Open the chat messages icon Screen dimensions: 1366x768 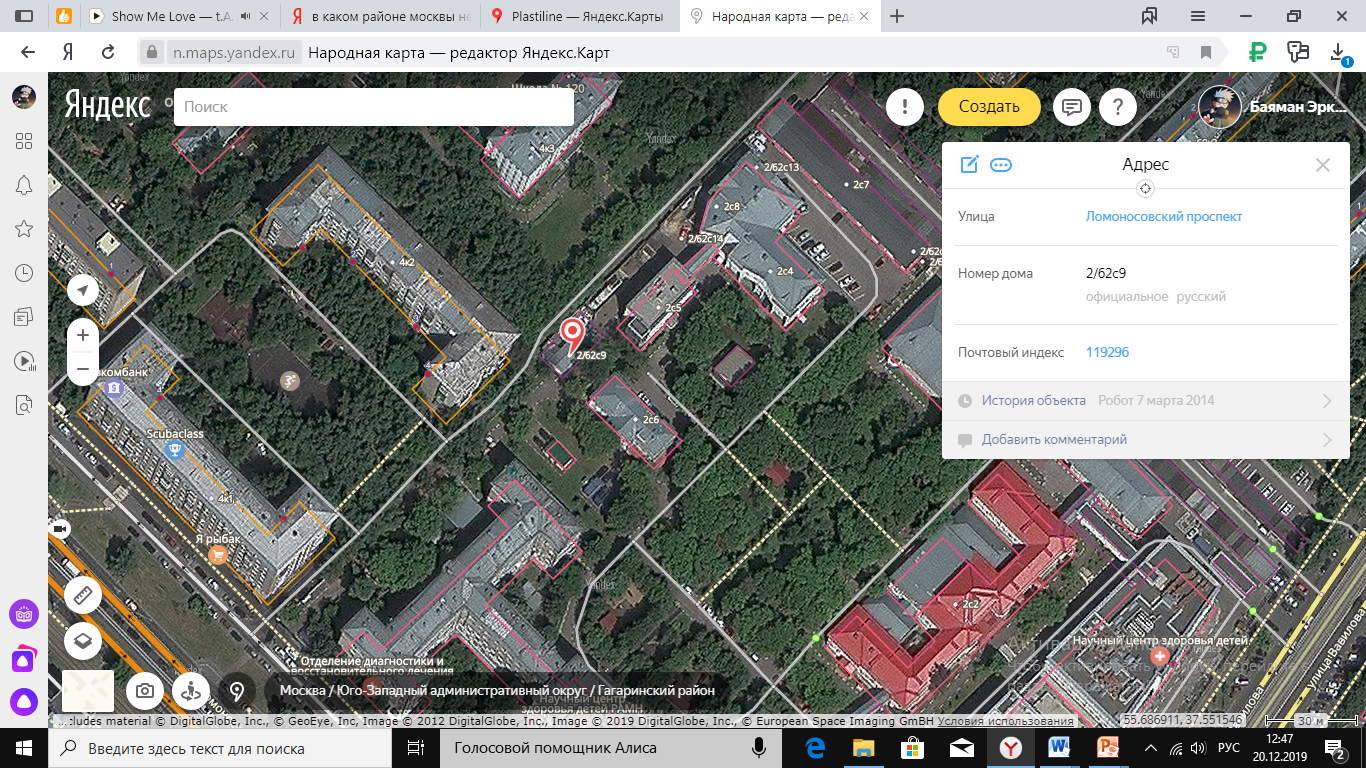tap(1071, 107)
